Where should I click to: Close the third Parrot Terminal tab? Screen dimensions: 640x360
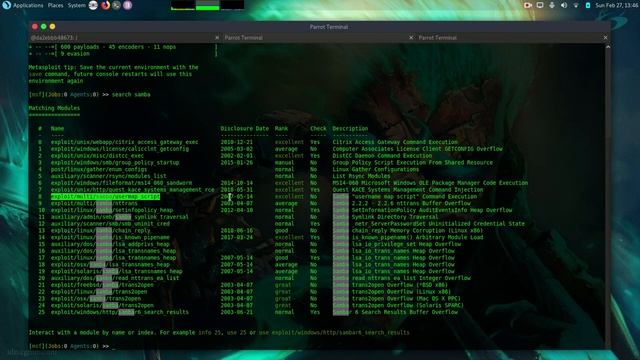click(605, 38)
